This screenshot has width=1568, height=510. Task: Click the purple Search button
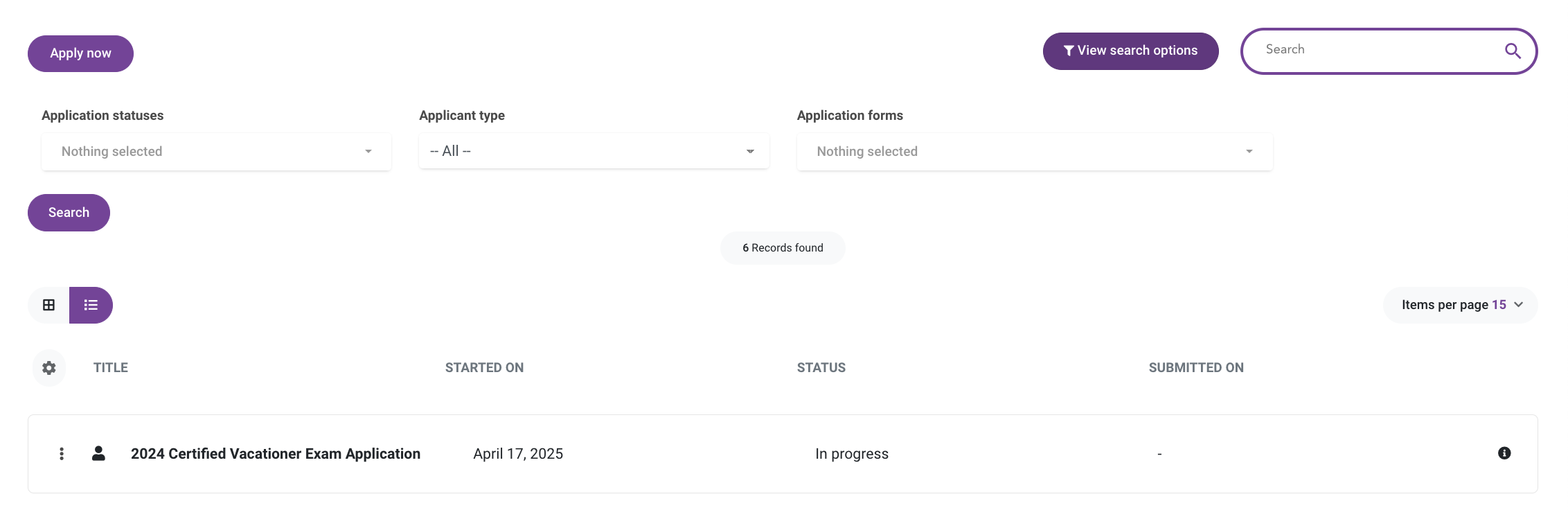pos(69,213)
